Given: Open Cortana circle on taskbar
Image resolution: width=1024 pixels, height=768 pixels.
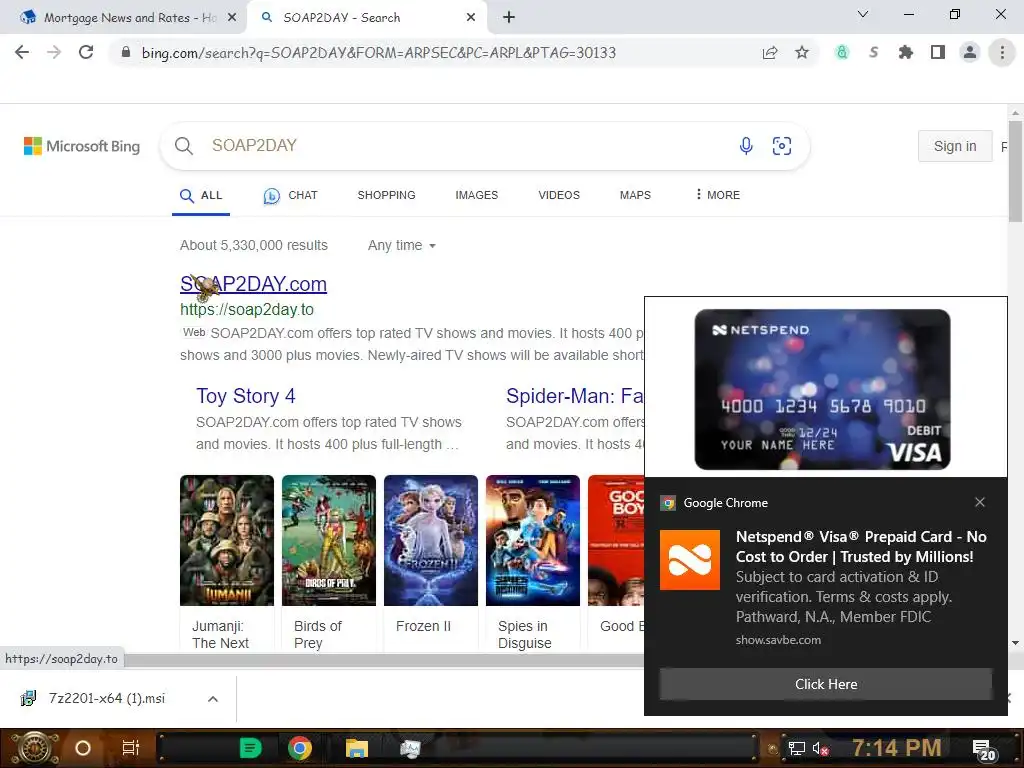Looking at the screenshot, I should (x=83, y=748).
